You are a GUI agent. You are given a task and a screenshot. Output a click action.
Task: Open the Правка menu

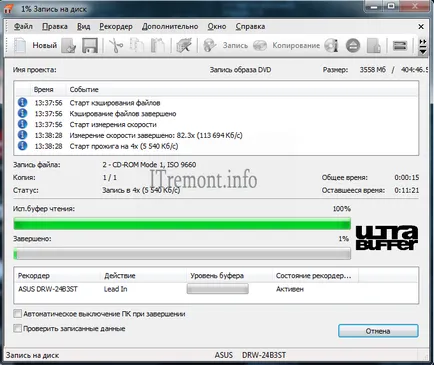(x=55, y=26)
